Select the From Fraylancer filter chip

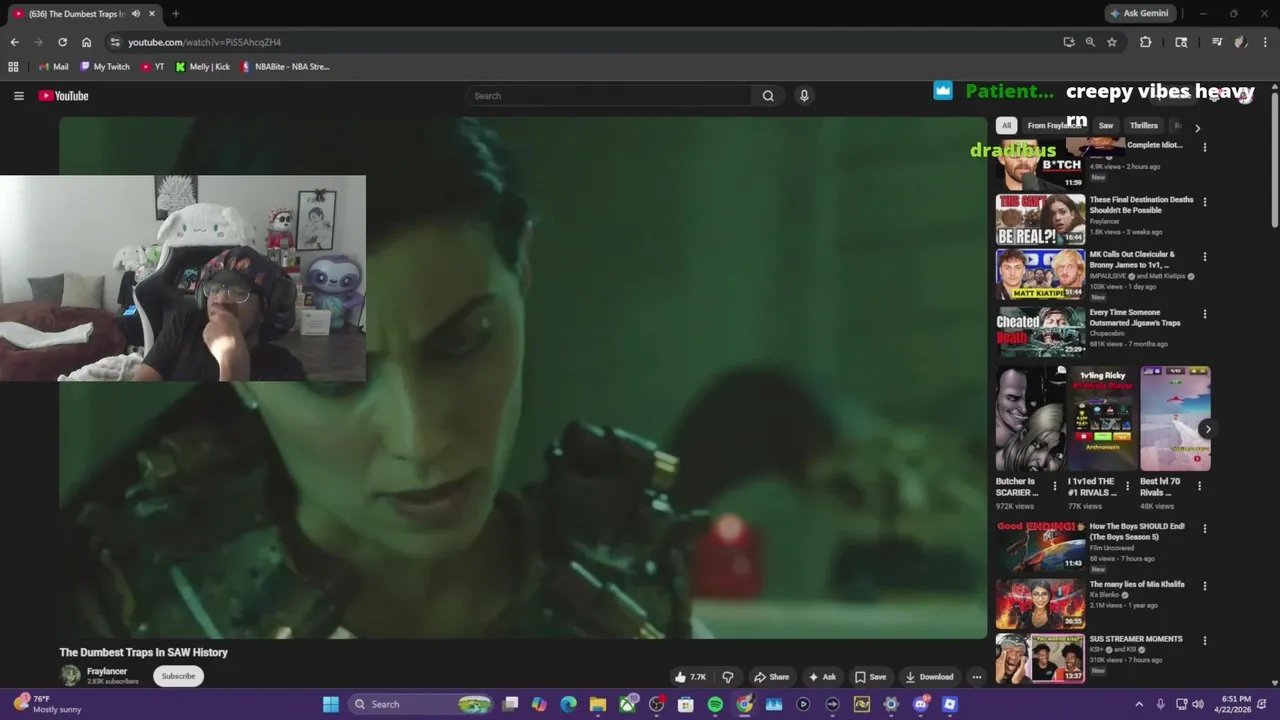1053,126
